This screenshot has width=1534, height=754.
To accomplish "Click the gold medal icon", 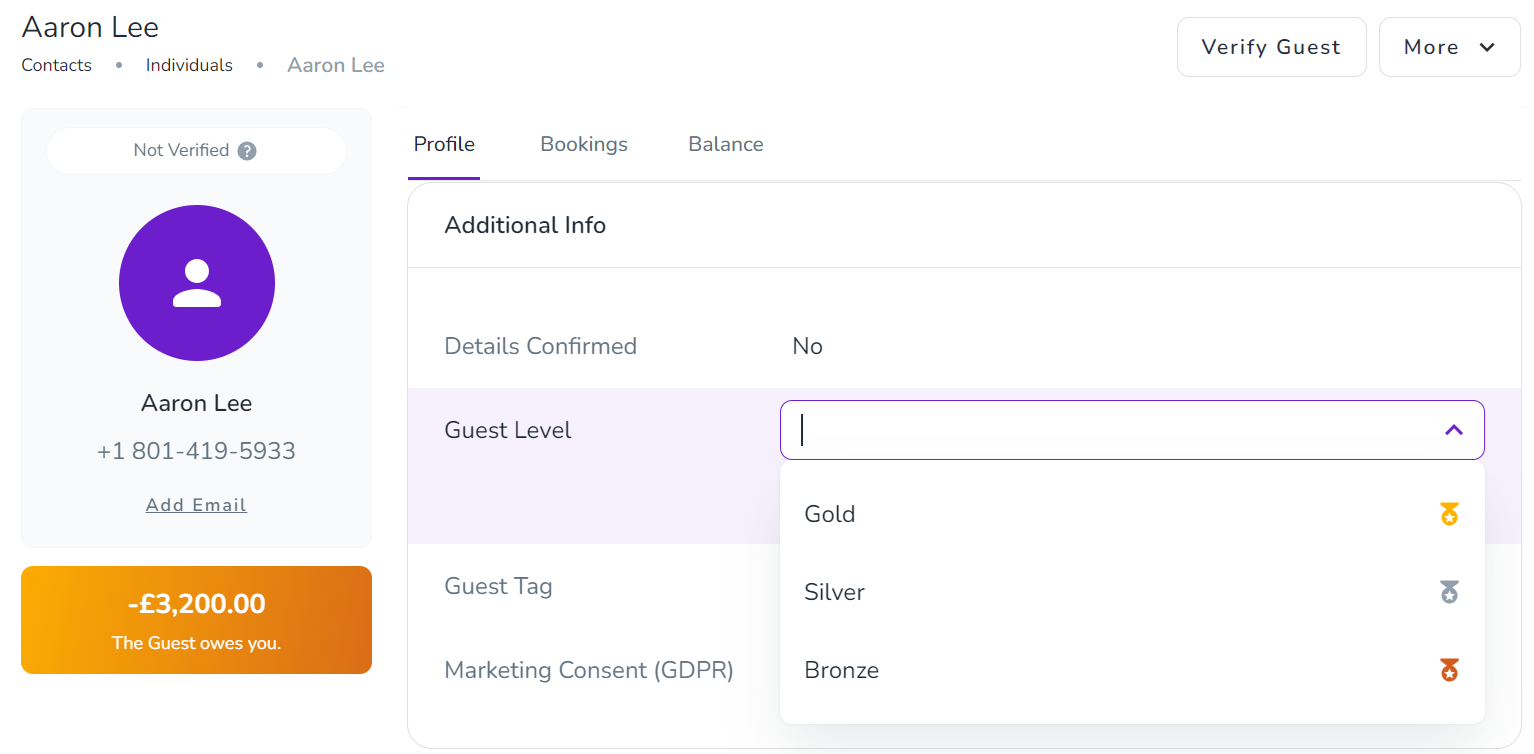I will (1449, 514).
